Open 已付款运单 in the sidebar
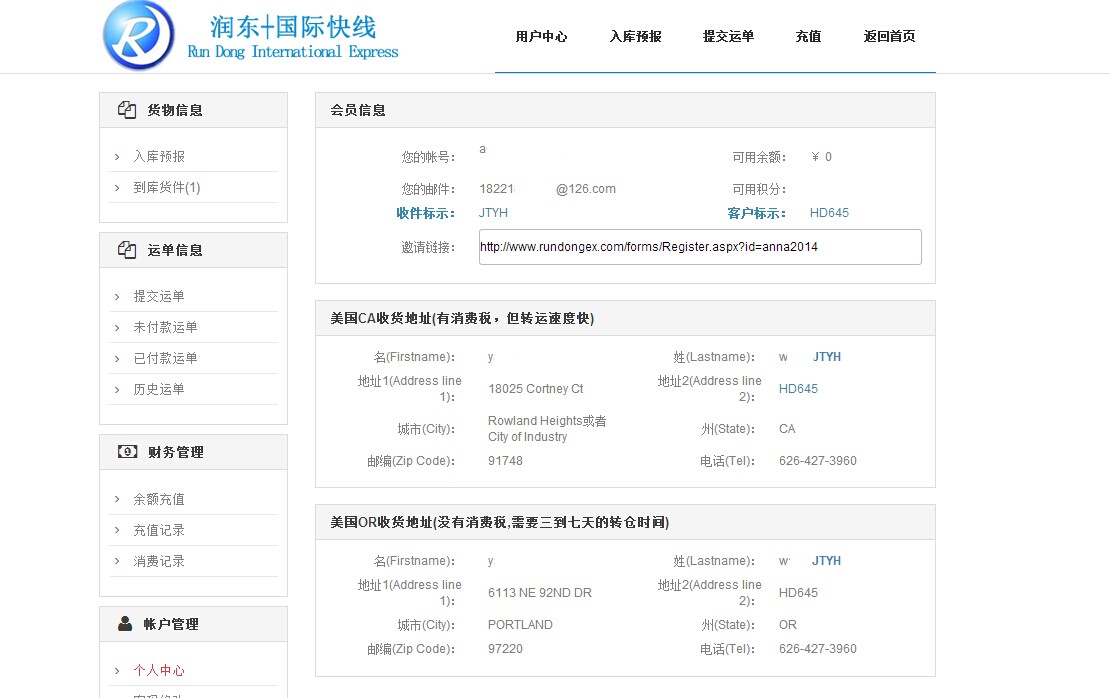Screen dimensions: 1110x698 166,358
